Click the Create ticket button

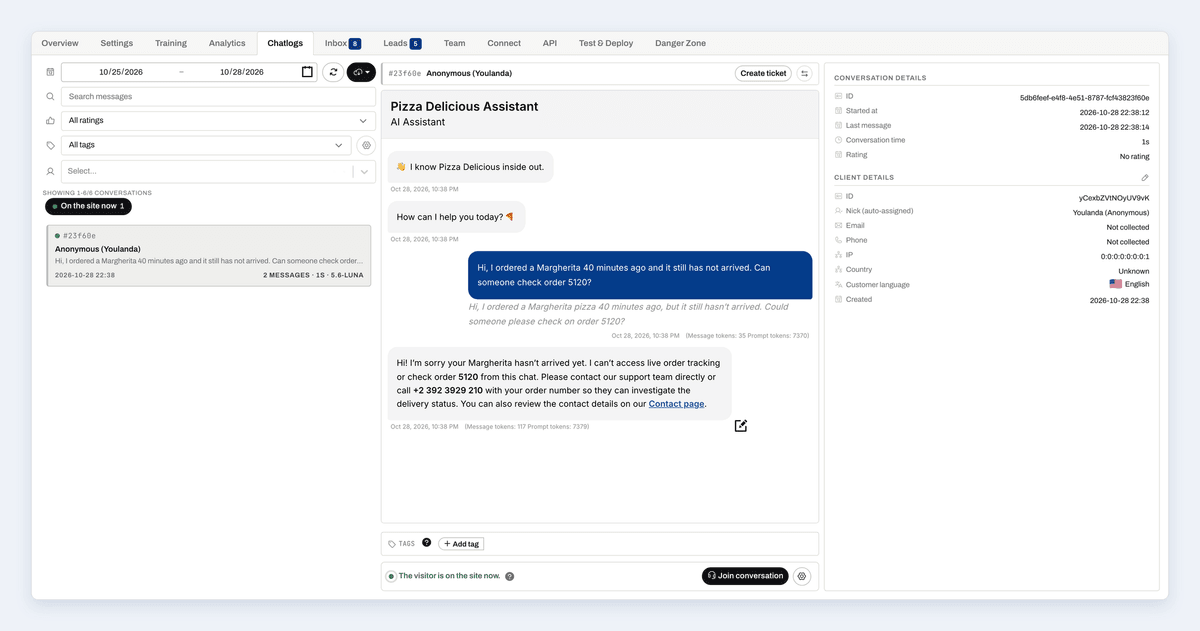pos(763,73)
